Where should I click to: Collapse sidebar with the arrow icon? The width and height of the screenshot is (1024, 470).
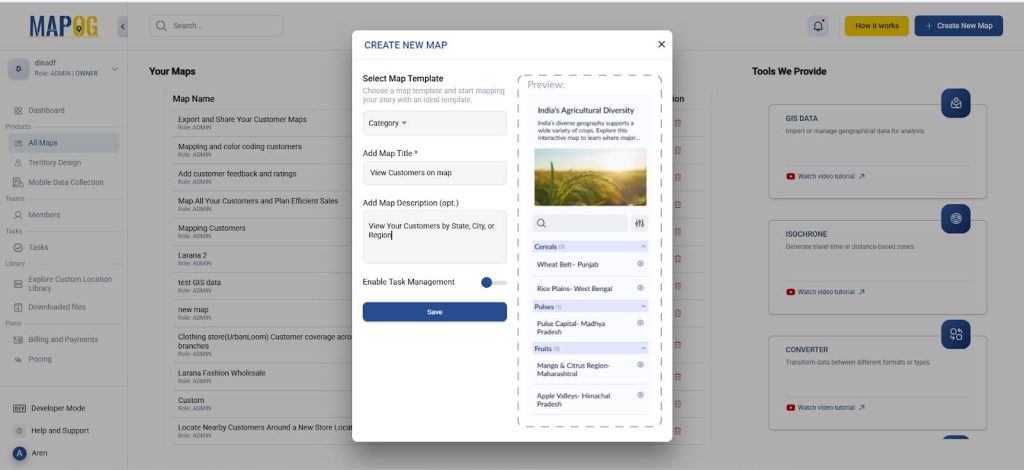[x=122, y=26]
